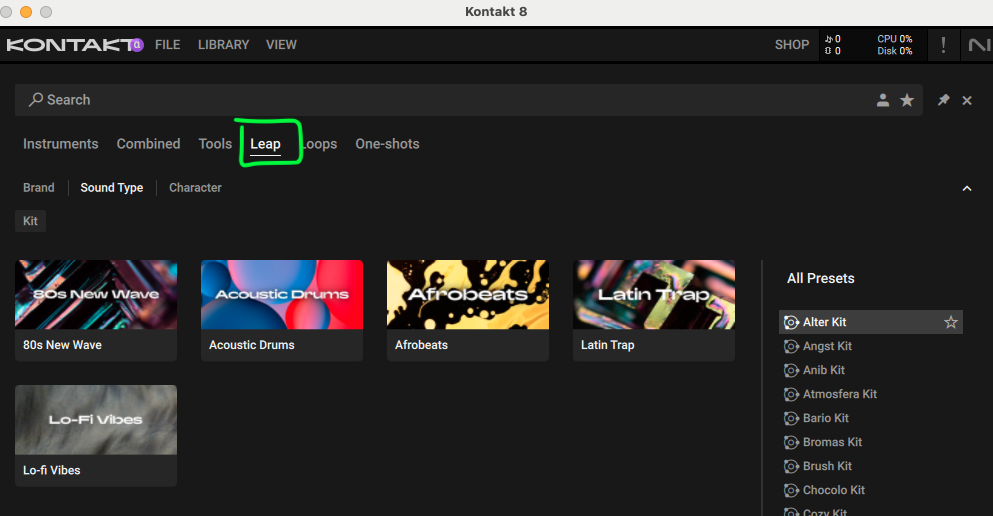Screen dimensions: 993x516
Task: Click the Kontakt 8 window title
Action: click(x=496, y=11)
